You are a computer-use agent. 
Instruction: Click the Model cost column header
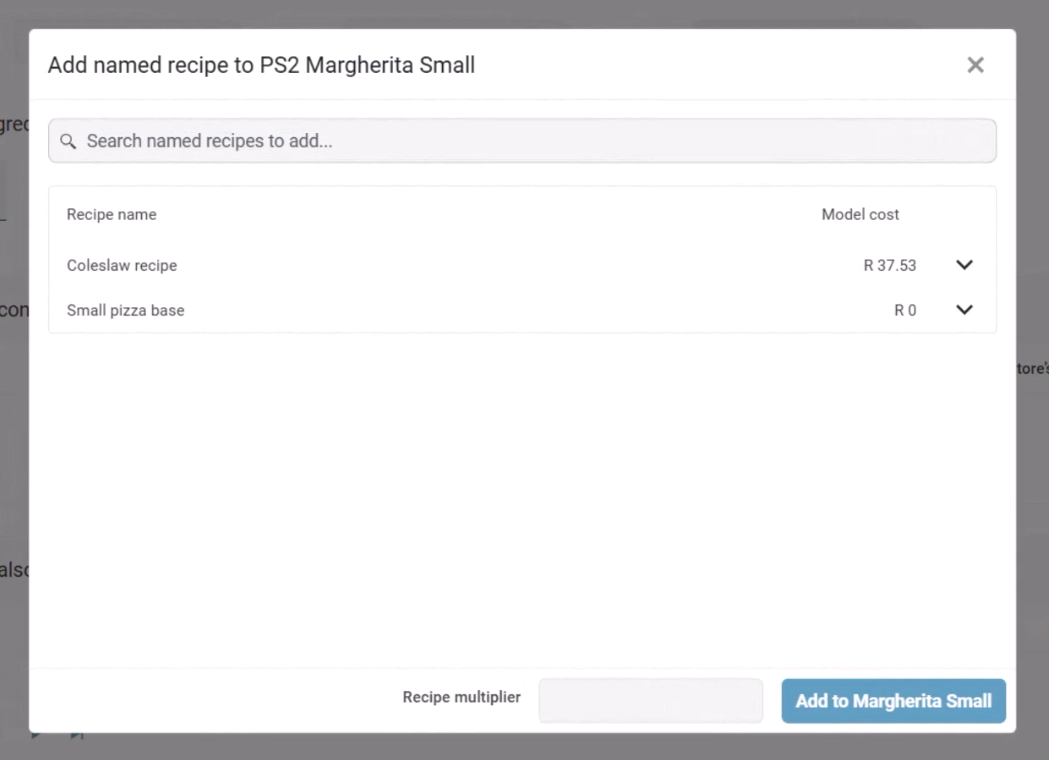tap(860, 214)
